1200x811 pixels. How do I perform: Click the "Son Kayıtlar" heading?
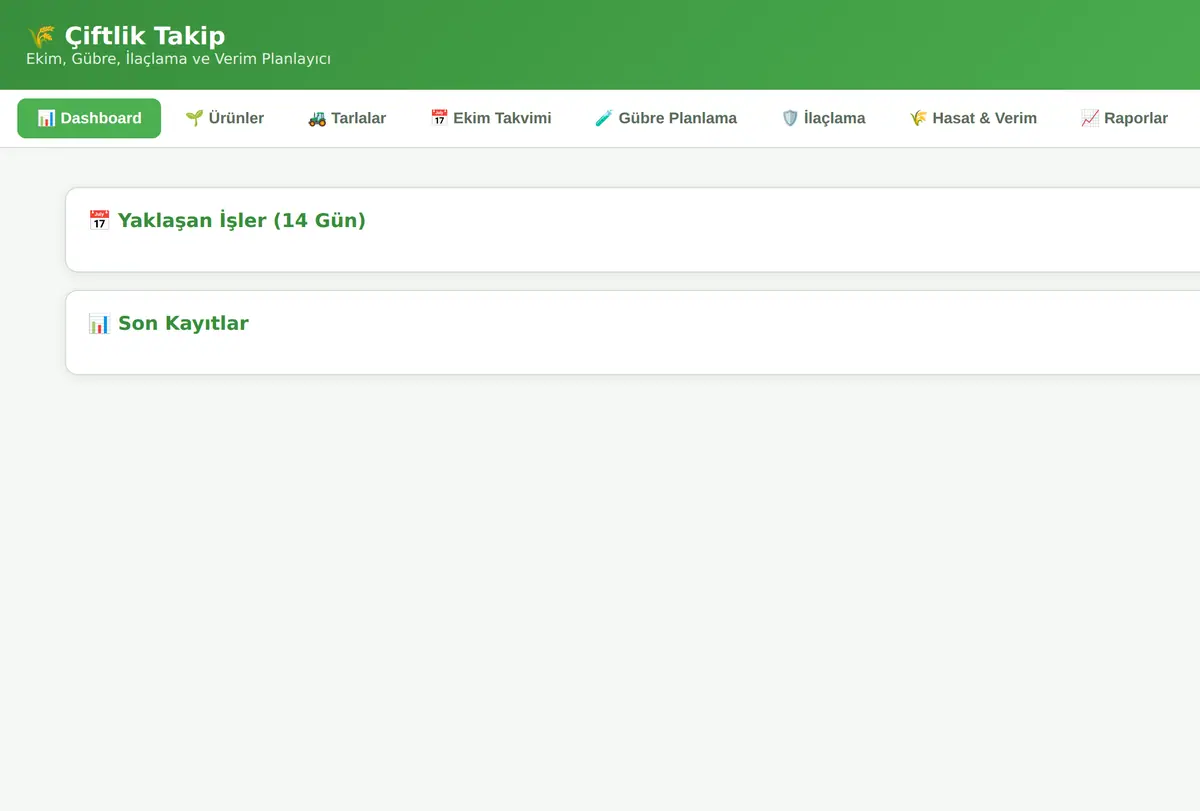click(x=168, y=323)
